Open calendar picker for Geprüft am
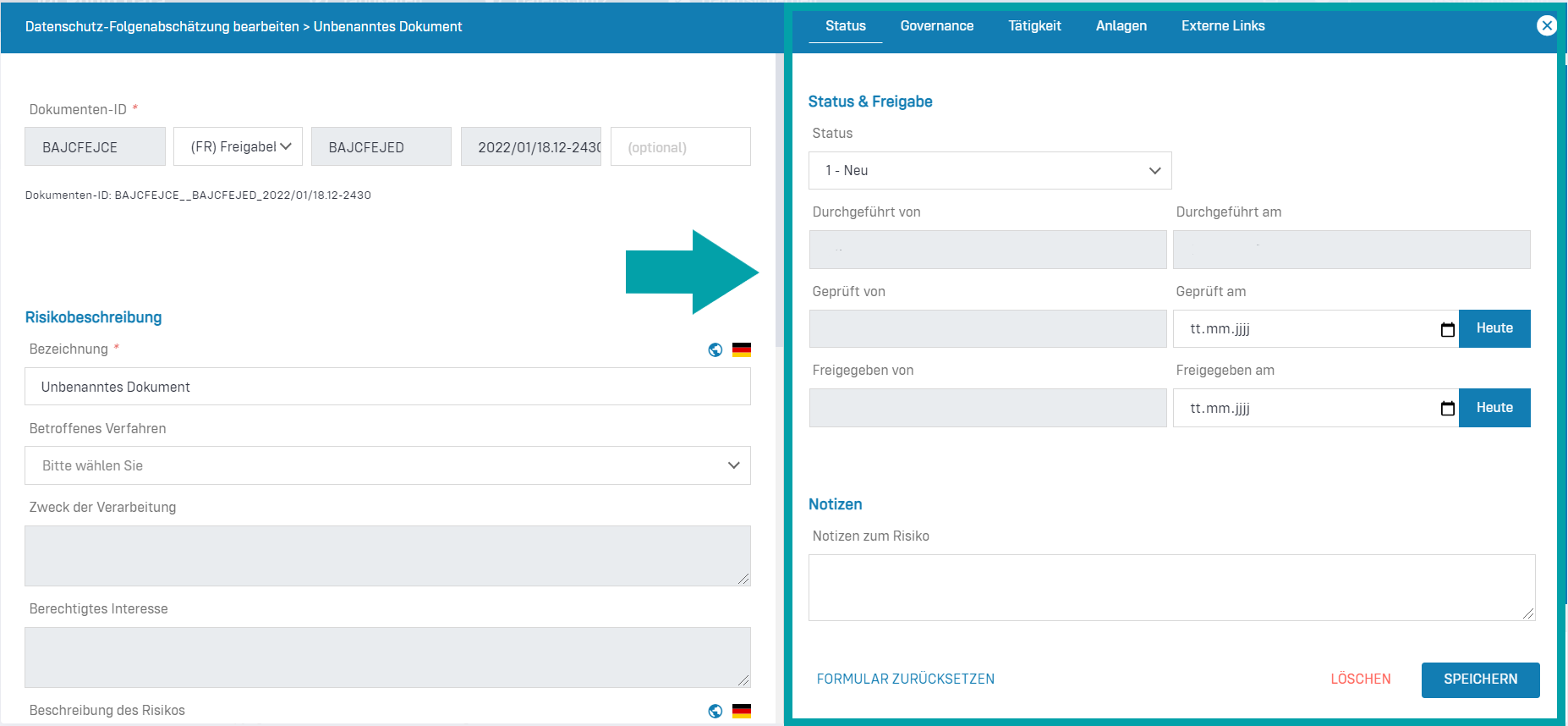1568x726 pixels. pos(1447,329)
